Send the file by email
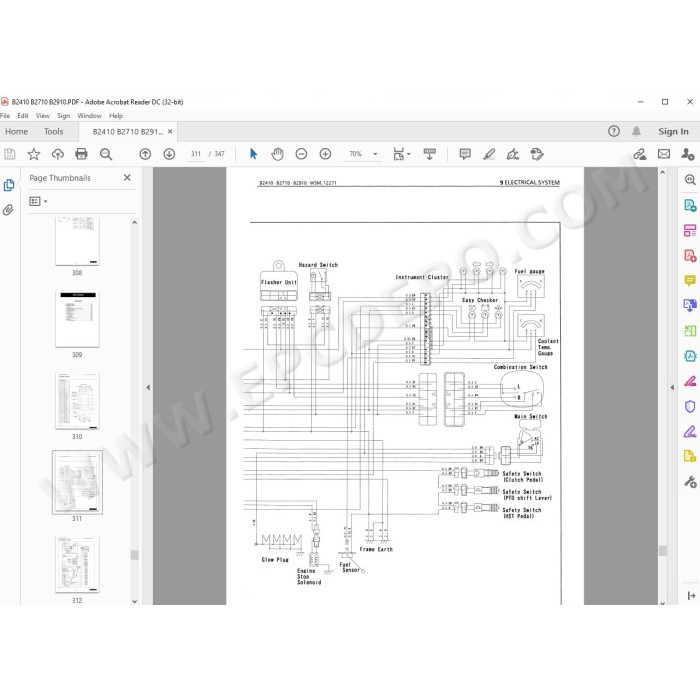The image size is (700, 700). 664,154
